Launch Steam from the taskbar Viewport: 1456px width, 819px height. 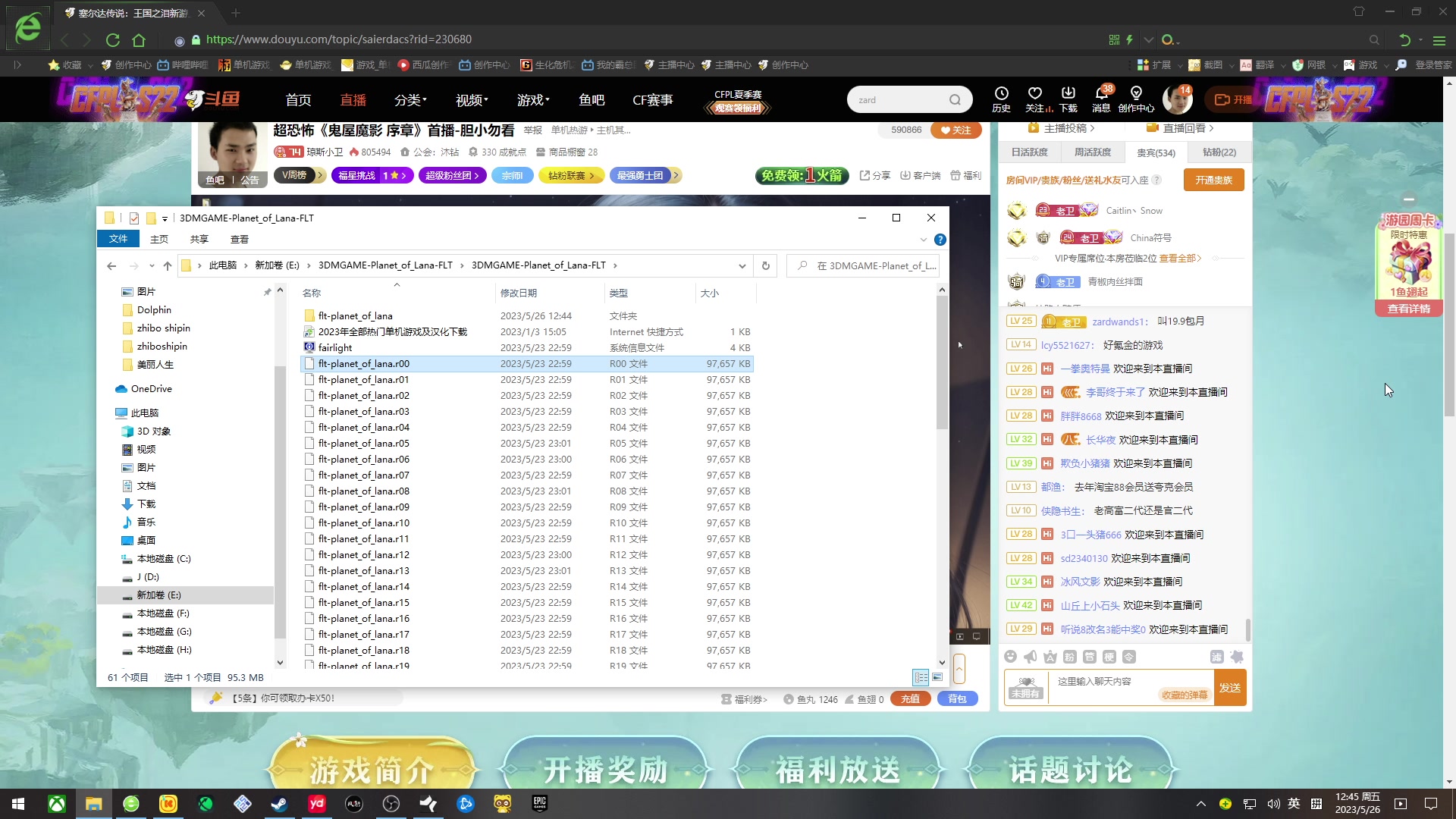point(279,803)
